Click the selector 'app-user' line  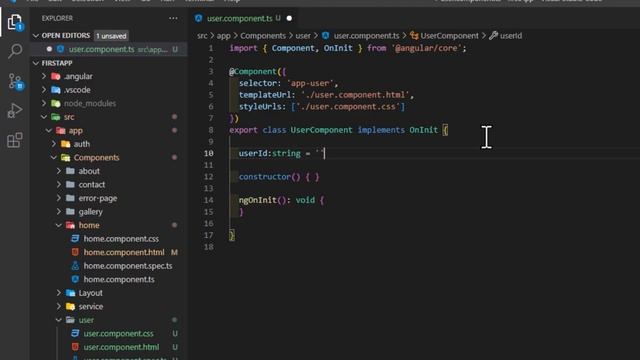click(289, 83)
